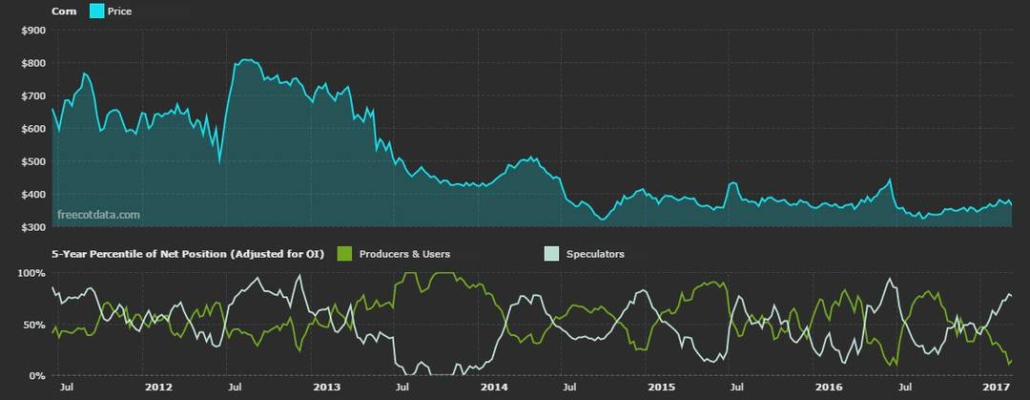Open the freecotdata.com watermark link
Viewport: 1030px width, 400px height.
[98, 214]
